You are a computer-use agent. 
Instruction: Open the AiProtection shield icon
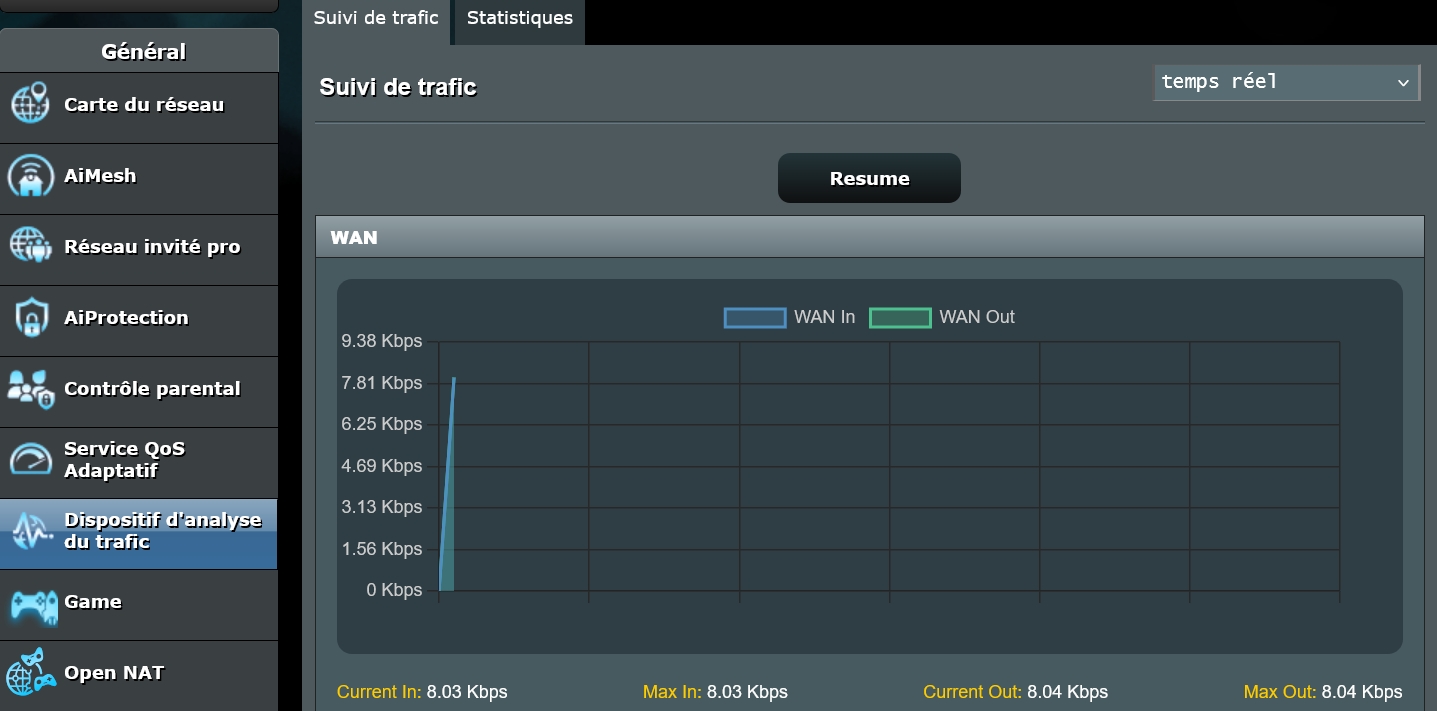[x=31, y=318]
